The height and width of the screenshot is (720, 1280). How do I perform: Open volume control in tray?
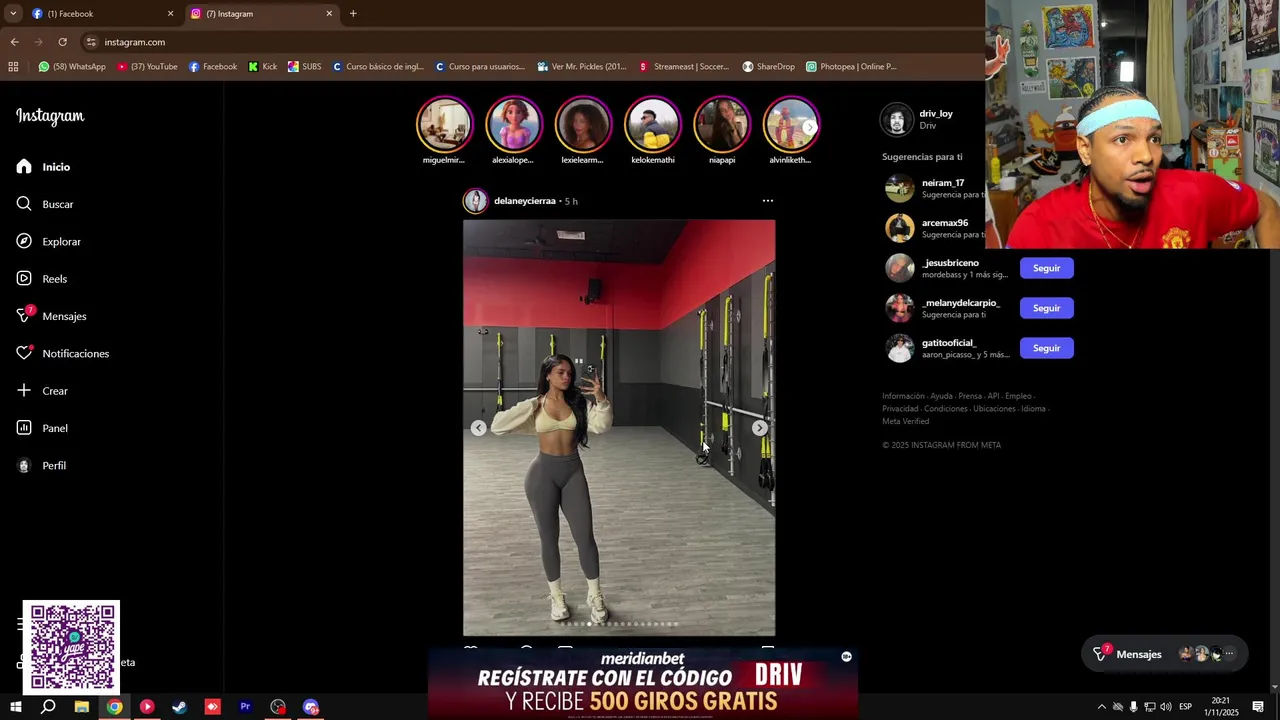click(1166, 707)
